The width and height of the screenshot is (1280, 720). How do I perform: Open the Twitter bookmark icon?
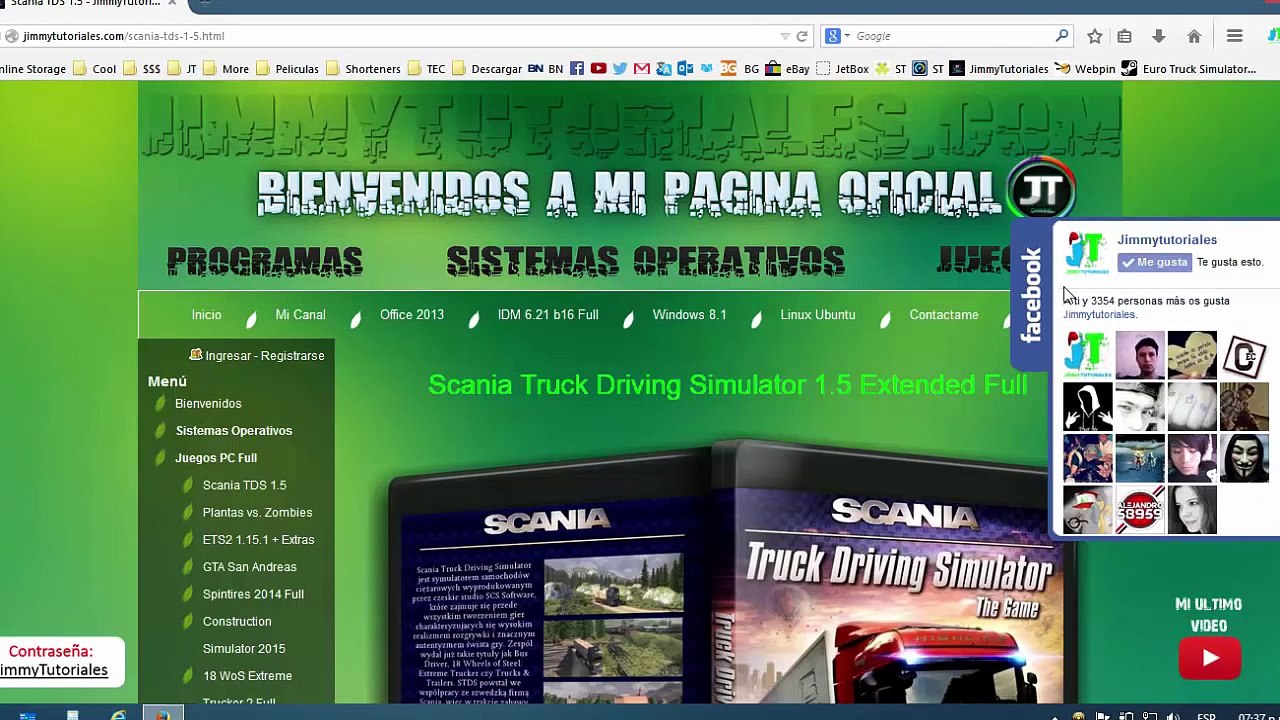(620, 68)
